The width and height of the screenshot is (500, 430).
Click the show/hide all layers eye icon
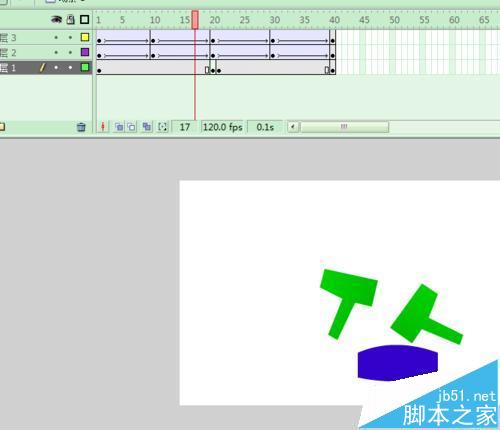tap(56, 20)
